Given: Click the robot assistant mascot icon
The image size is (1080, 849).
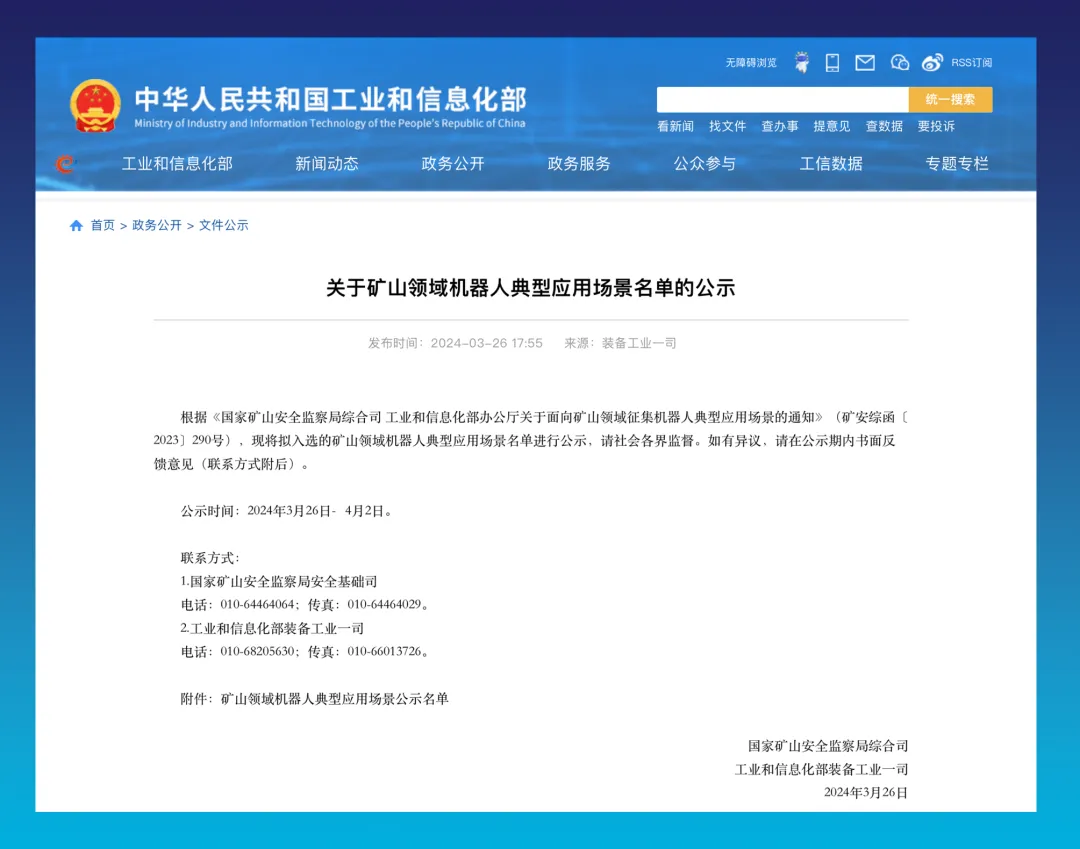Looking at the screenshot, I should [801, 61].
